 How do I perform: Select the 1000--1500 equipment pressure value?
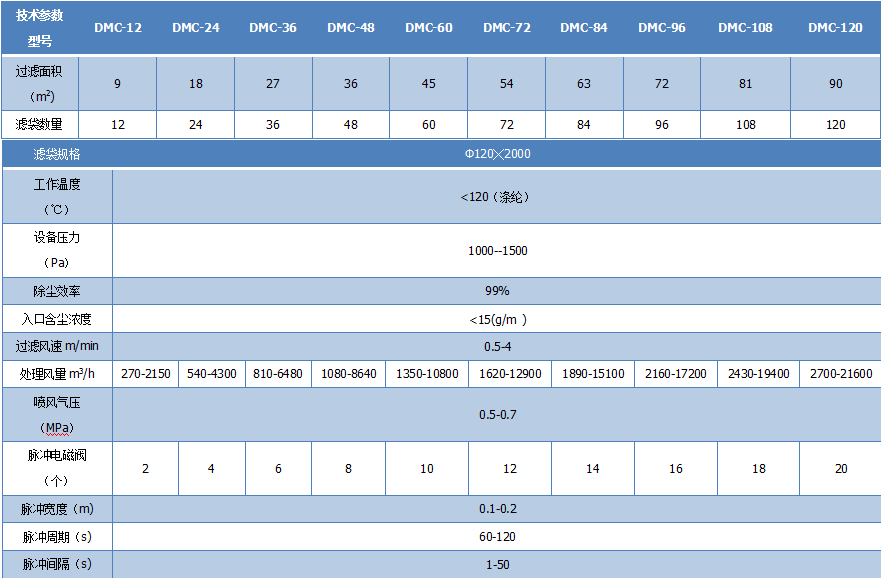coord(497,250)
